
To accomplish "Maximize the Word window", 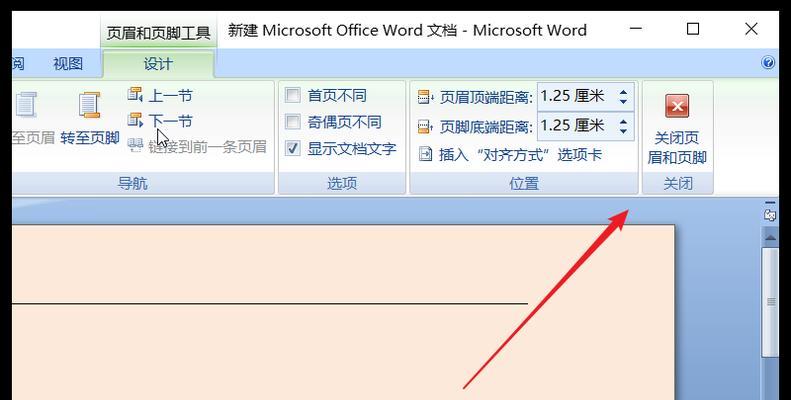I will click(x=693, y=29).
